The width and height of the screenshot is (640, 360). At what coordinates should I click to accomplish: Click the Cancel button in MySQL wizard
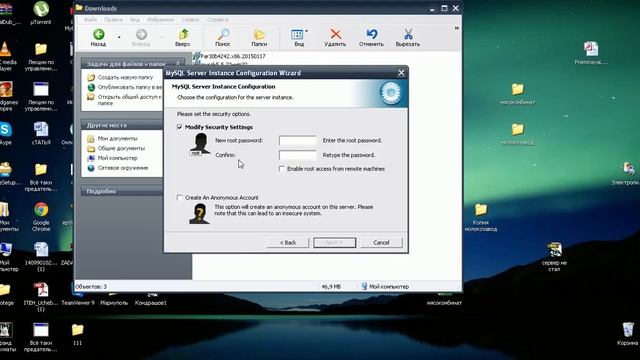(381, 242)
